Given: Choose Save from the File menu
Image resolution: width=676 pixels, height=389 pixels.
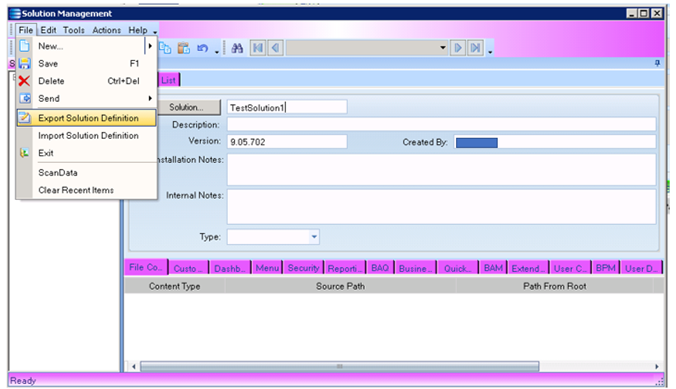Looking at the screenshot, I should 87,63.
